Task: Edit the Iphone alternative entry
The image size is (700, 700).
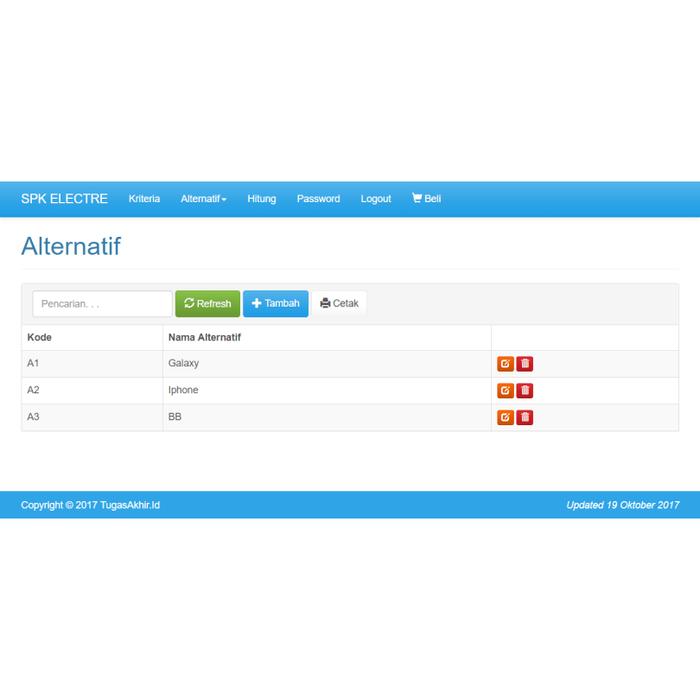Action: coord(505,390)
